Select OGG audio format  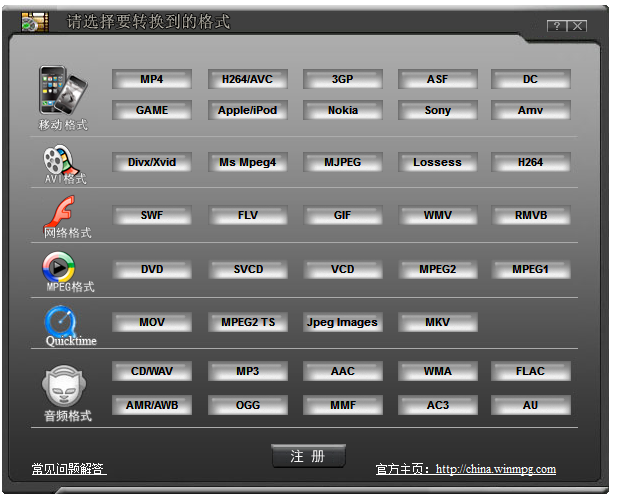click(x=248, y=405)
